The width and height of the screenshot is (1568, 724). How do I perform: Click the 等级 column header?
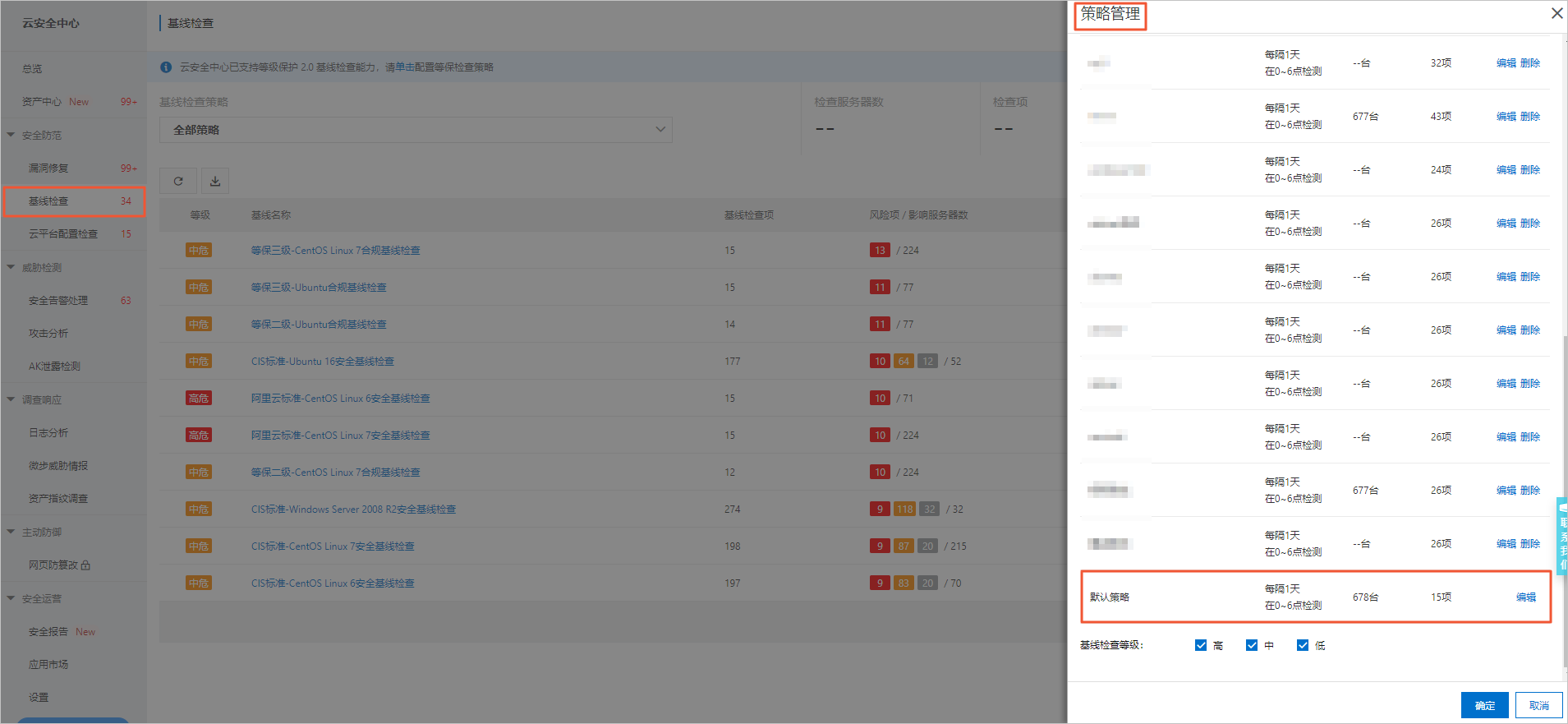(x=200, y=215)
